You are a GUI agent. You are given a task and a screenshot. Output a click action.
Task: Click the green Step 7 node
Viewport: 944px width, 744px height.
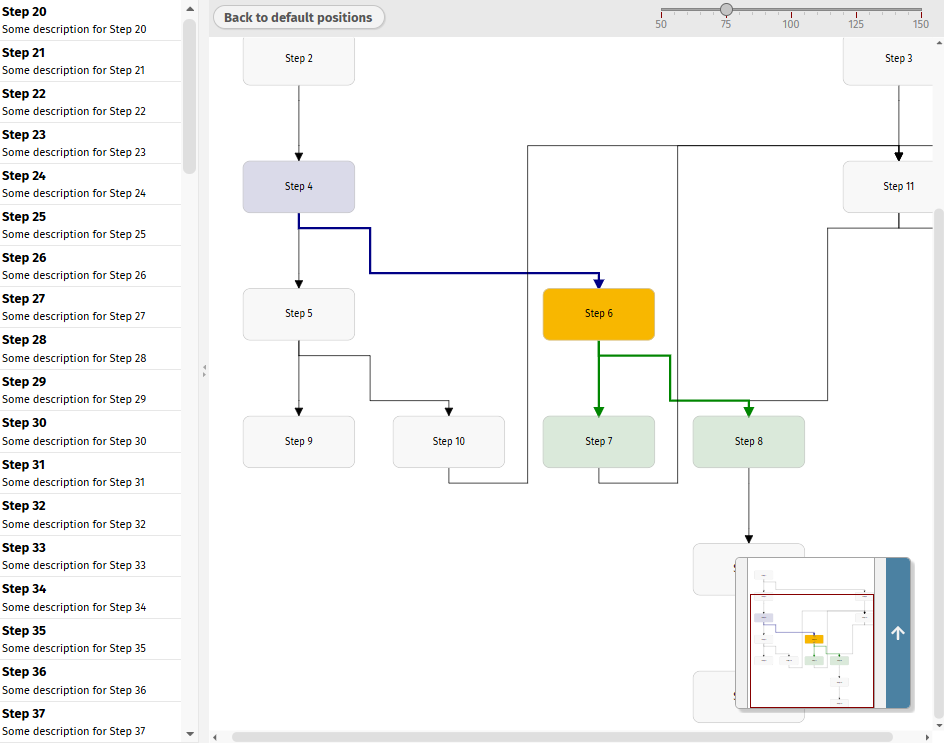pyautogui.click(x=598, y=442)
